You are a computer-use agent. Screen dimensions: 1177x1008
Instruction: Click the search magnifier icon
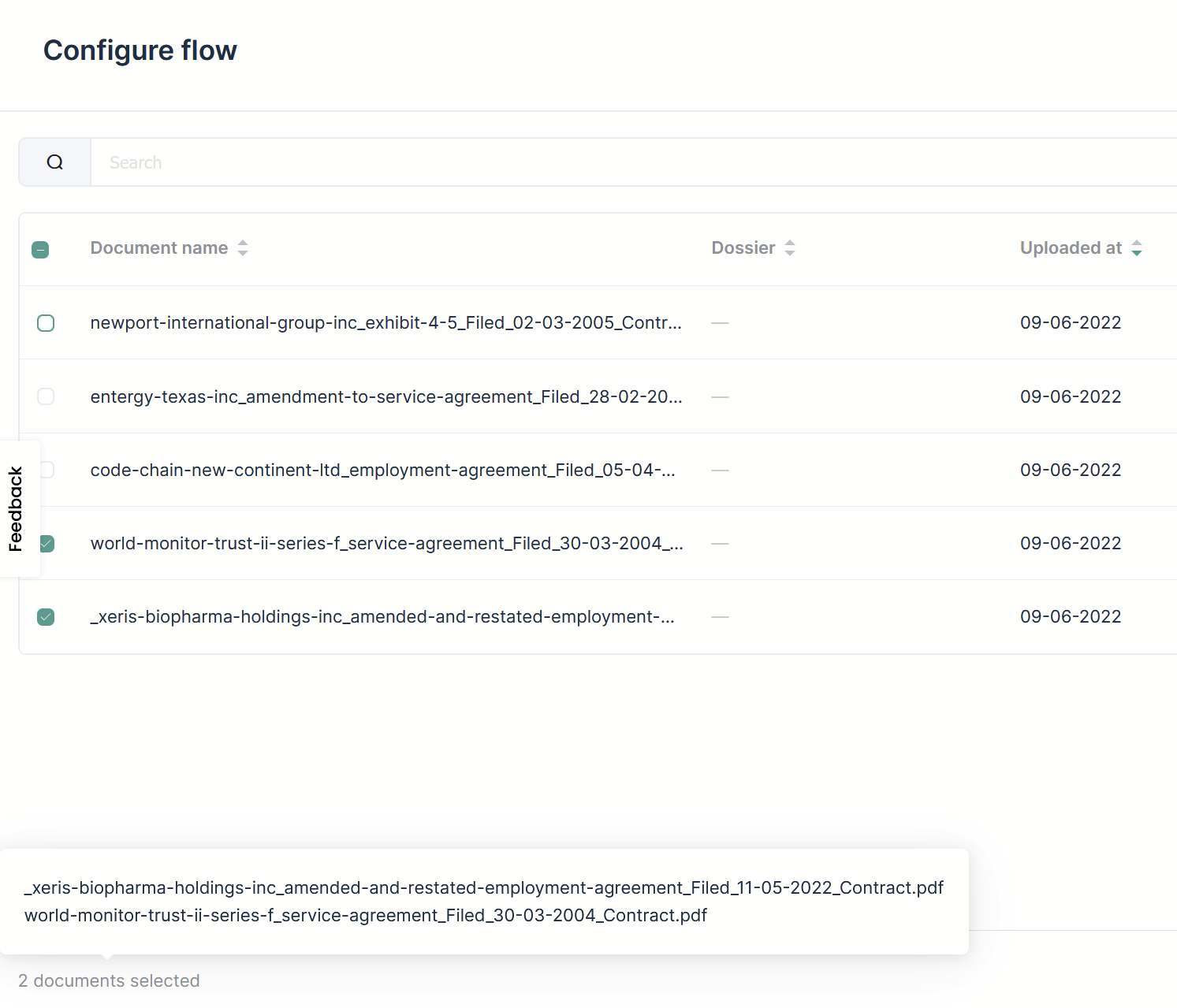click(x=54, y=162)
